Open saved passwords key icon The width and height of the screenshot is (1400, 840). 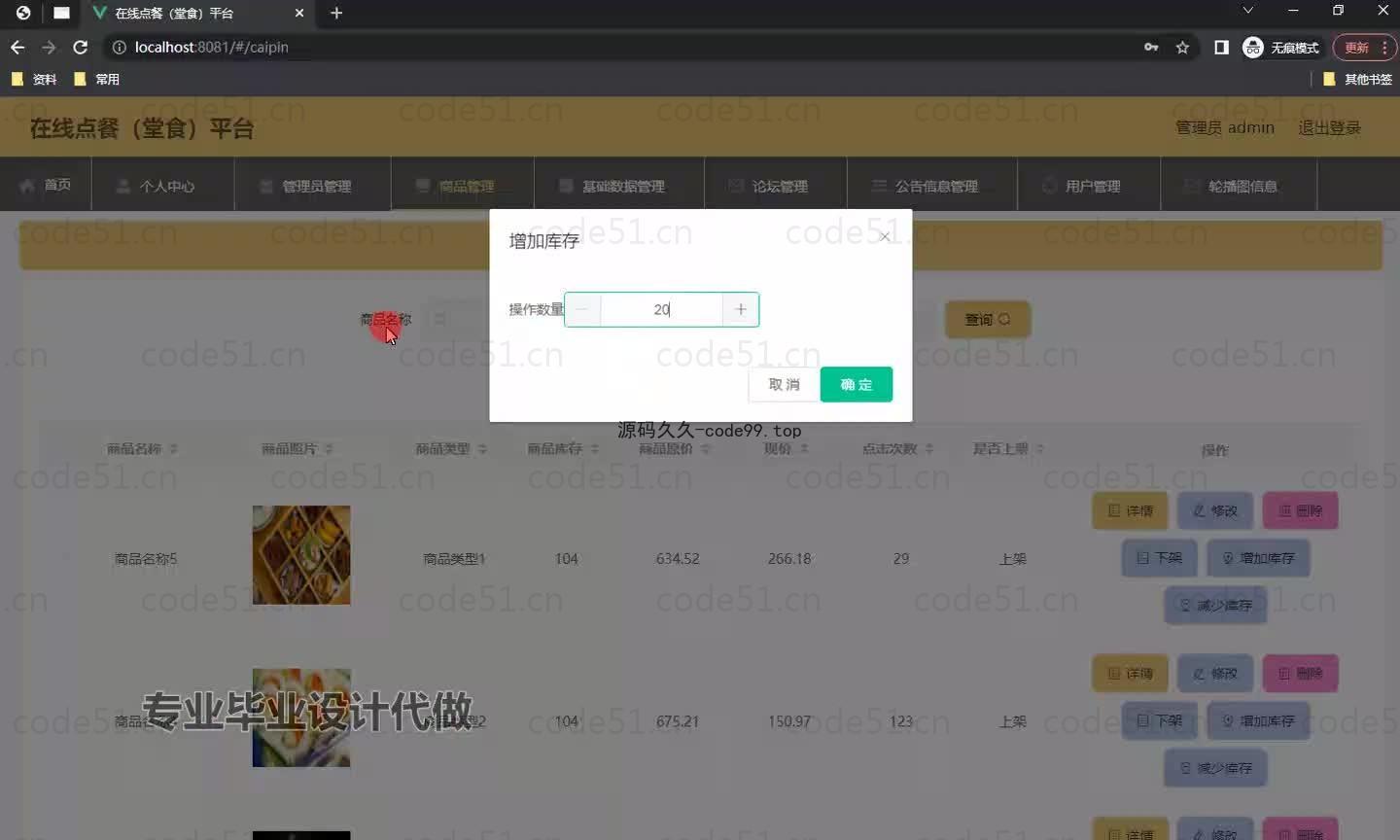1151,47
